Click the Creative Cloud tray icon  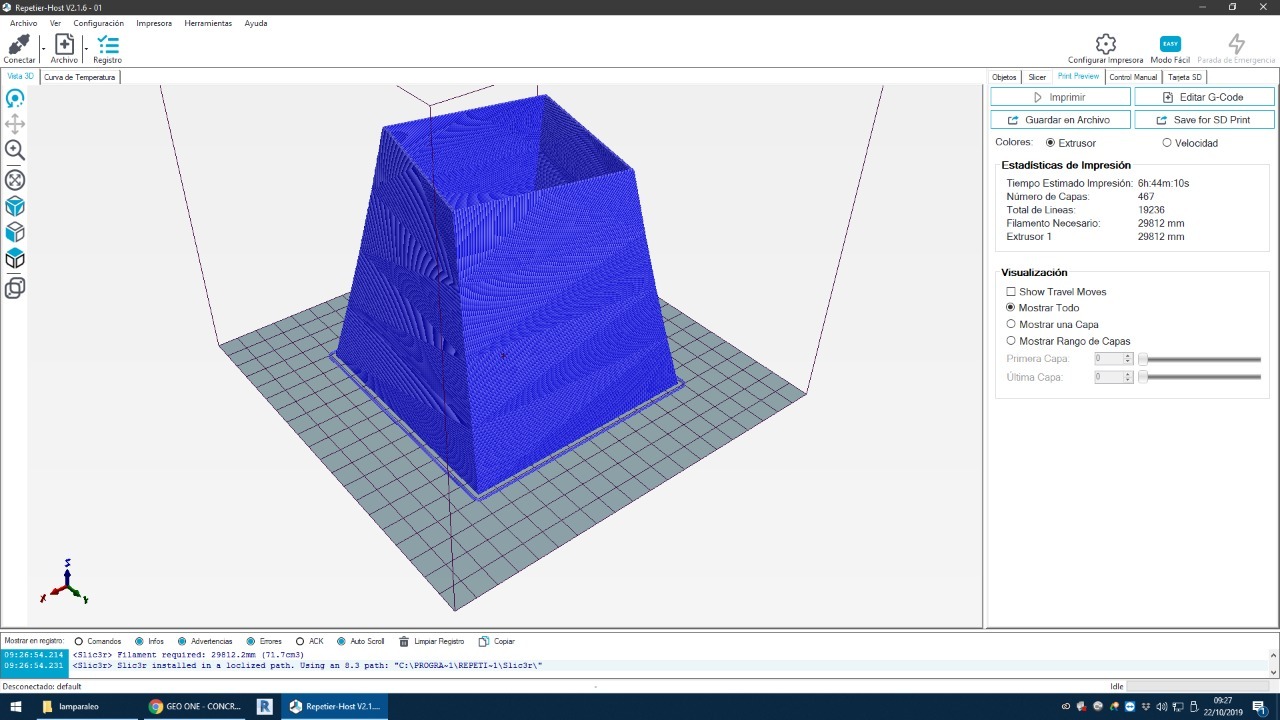tap(1065, 706)
